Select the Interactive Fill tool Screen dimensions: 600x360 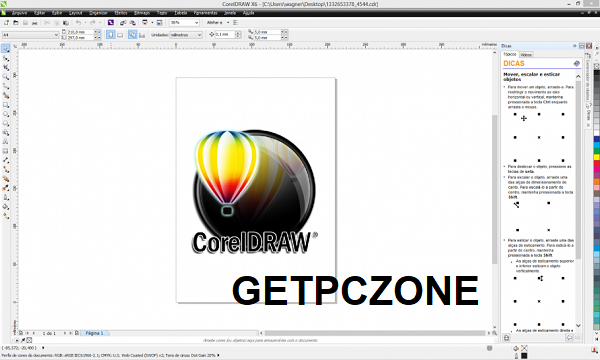pyautogui.click(x=6, y=216)
